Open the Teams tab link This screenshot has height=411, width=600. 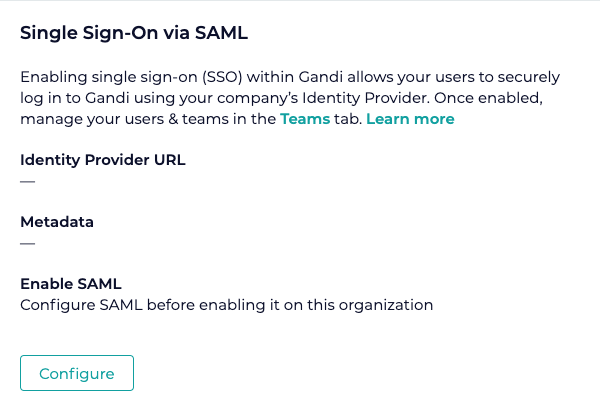(305, 119)
